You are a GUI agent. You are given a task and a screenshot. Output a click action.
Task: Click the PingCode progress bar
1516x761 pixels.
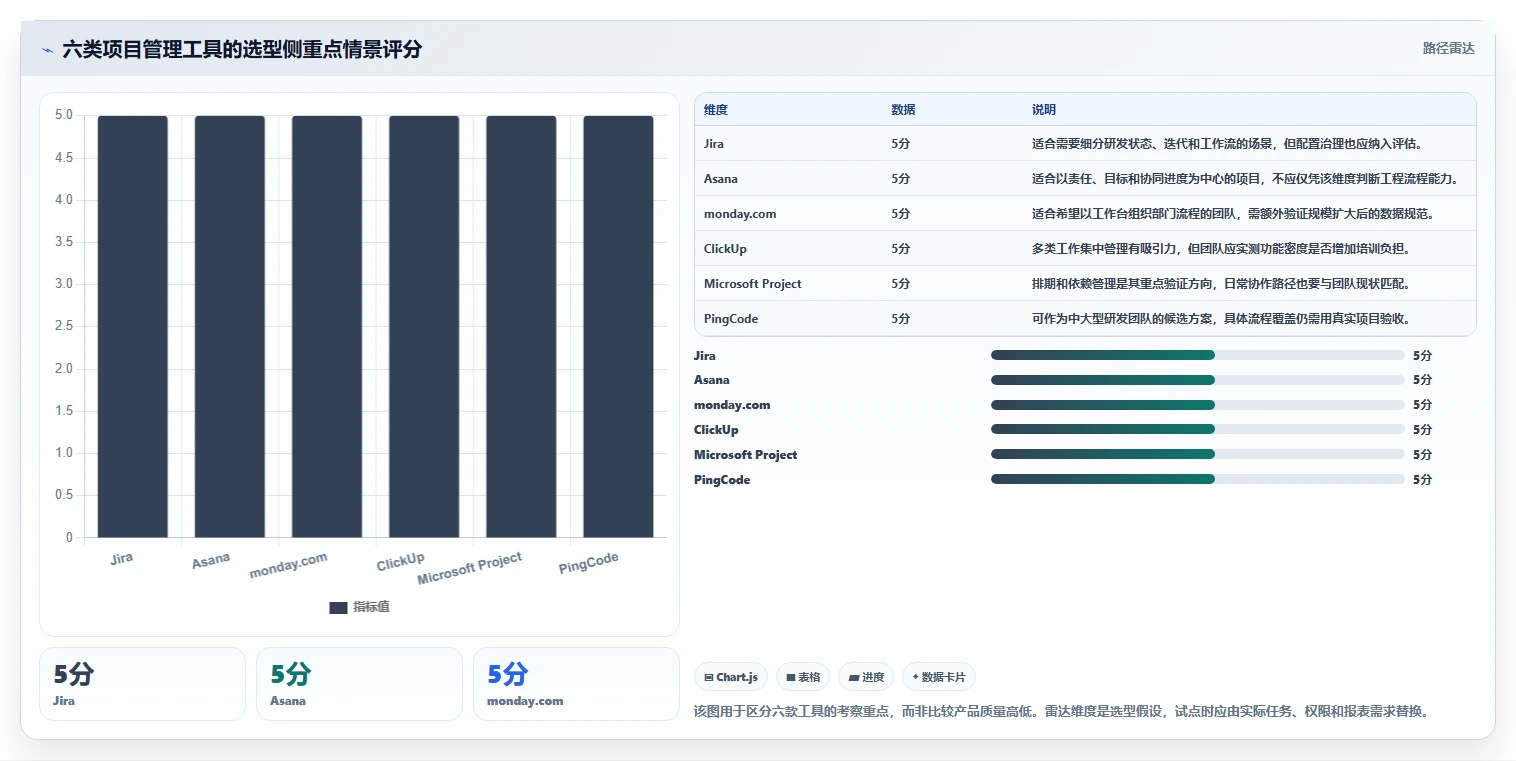pyautogui.click(x=1198, y=479)
